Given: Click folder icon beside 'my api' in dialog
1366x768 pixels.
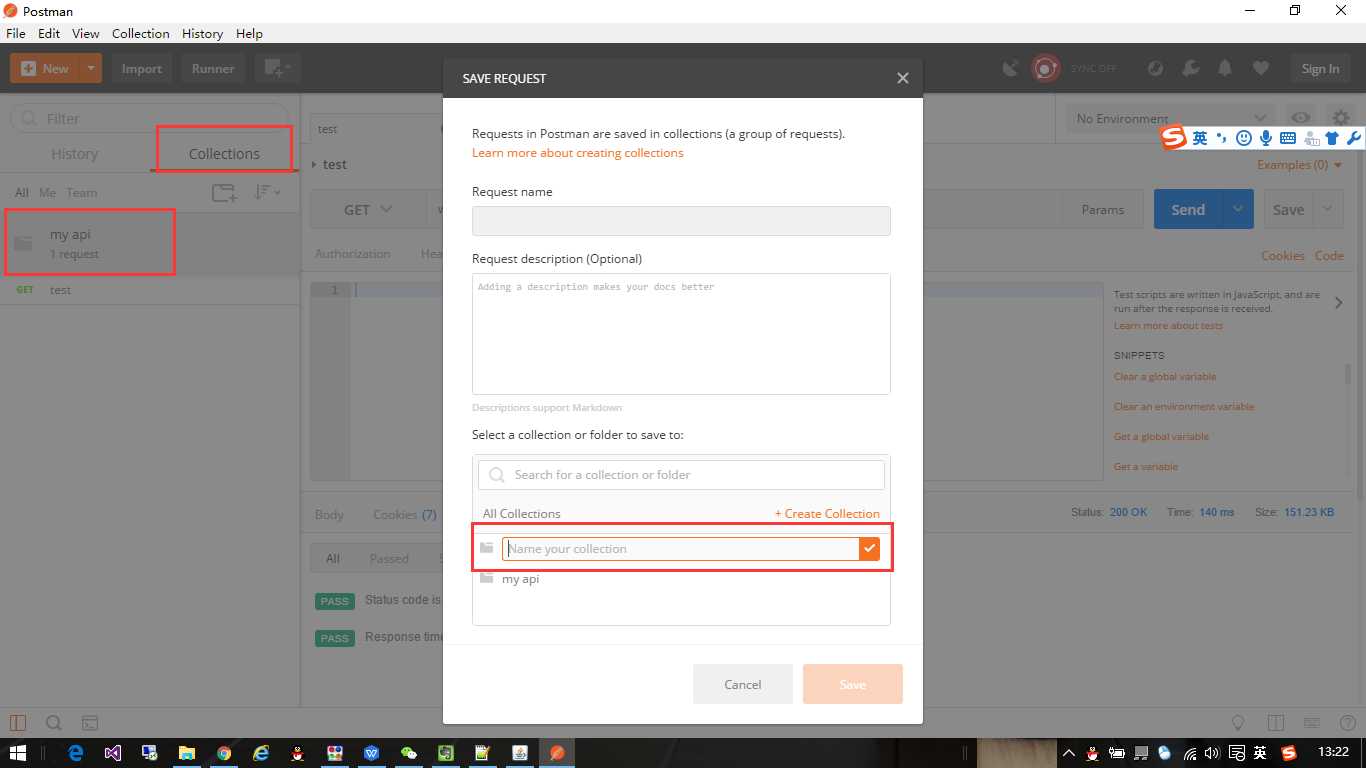Looking at the screenshot, I should [486, 579].
